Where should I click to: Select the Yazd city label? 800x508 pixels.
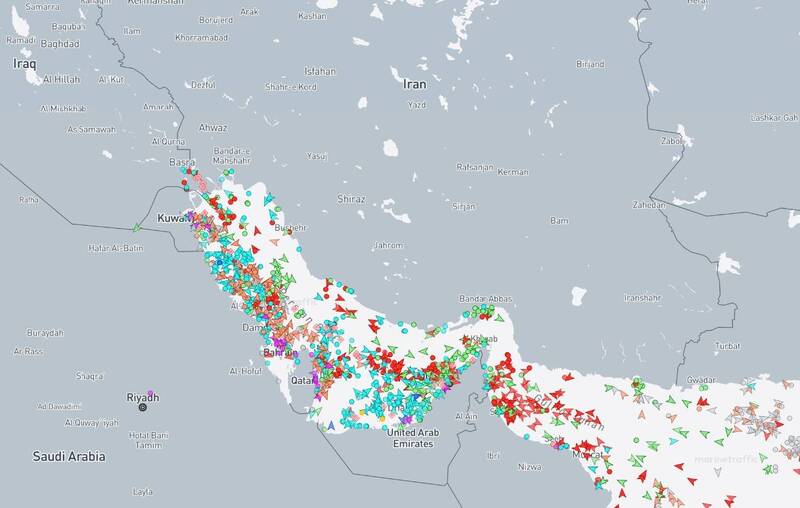click(x=417, y=104)
